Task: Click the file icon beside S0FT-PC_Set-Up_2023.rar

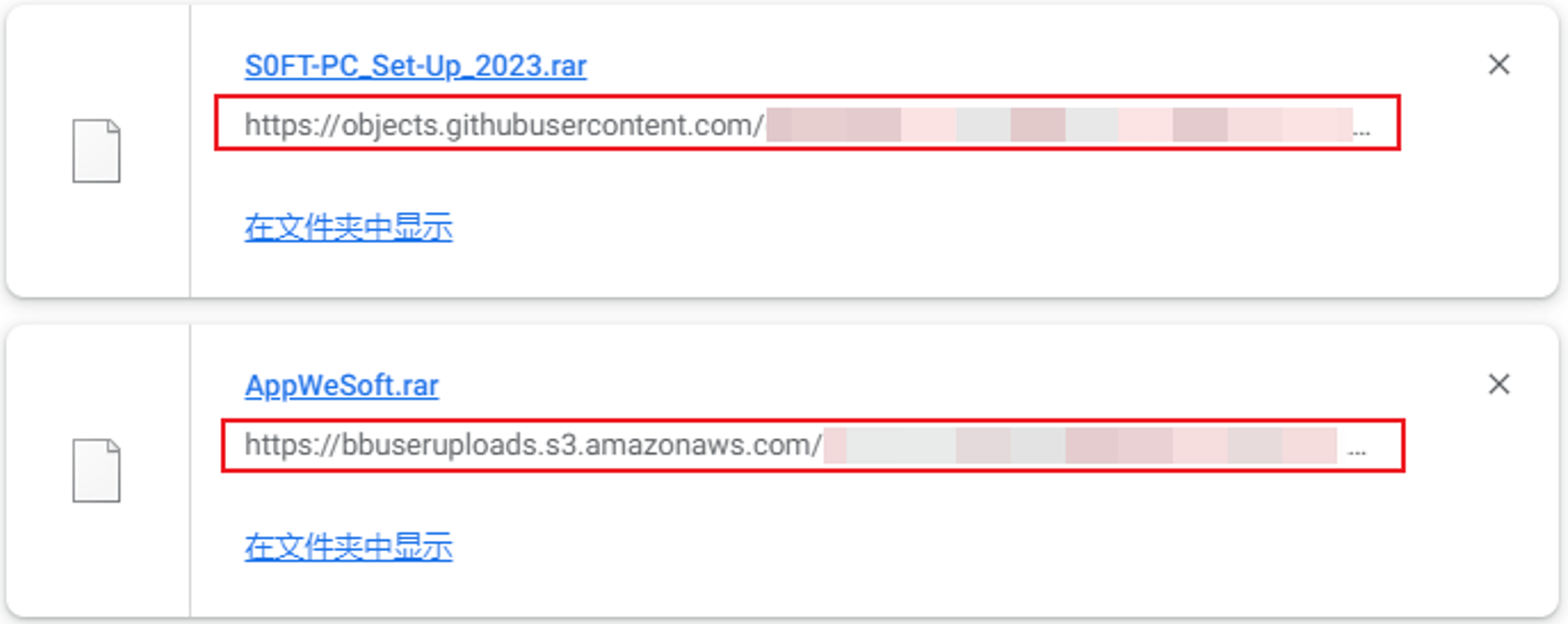Action: tap(97, 150)
